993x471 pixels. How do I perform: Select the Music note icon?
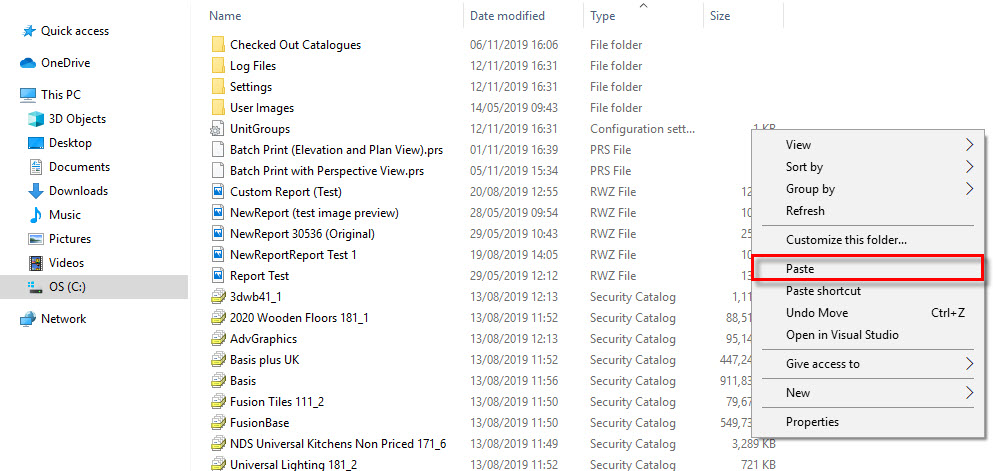[x=36, y=215]
